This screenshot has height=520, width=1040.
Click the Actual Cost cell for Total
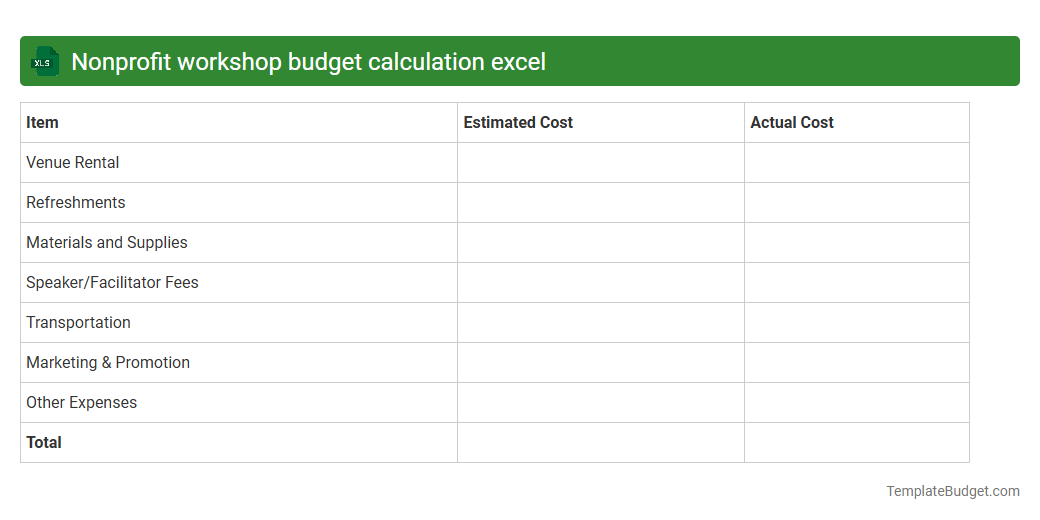tap(857, 442)
